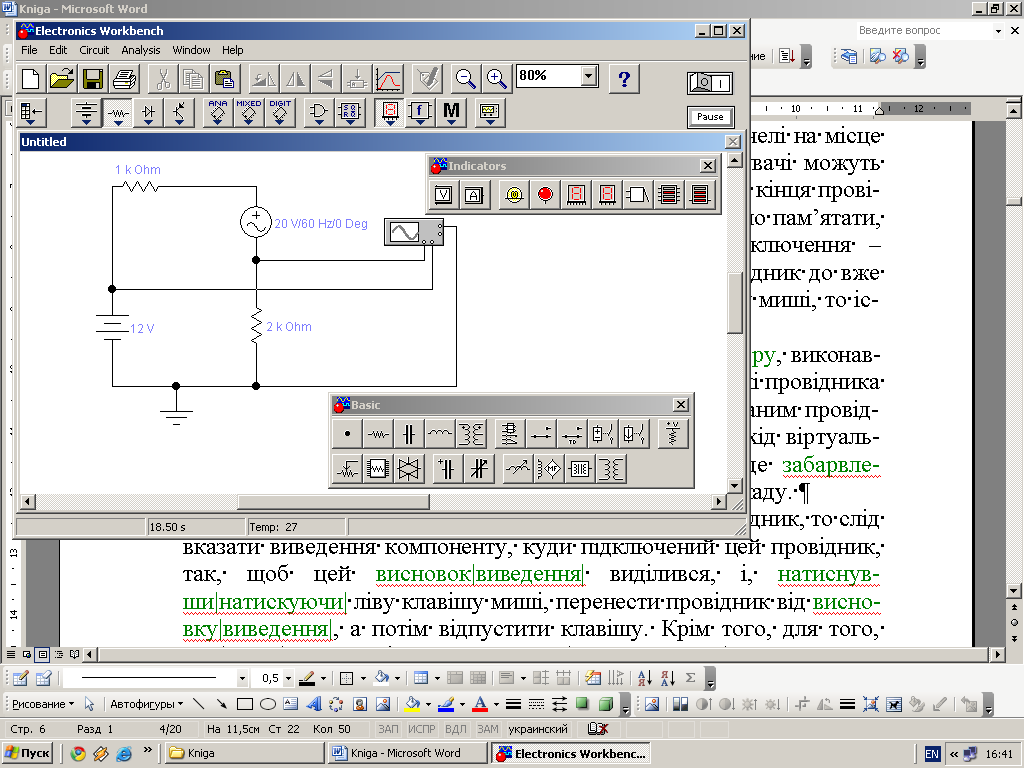
Task: Open line weight 0,5 dropdown in Word
Action: coord(288,679)
